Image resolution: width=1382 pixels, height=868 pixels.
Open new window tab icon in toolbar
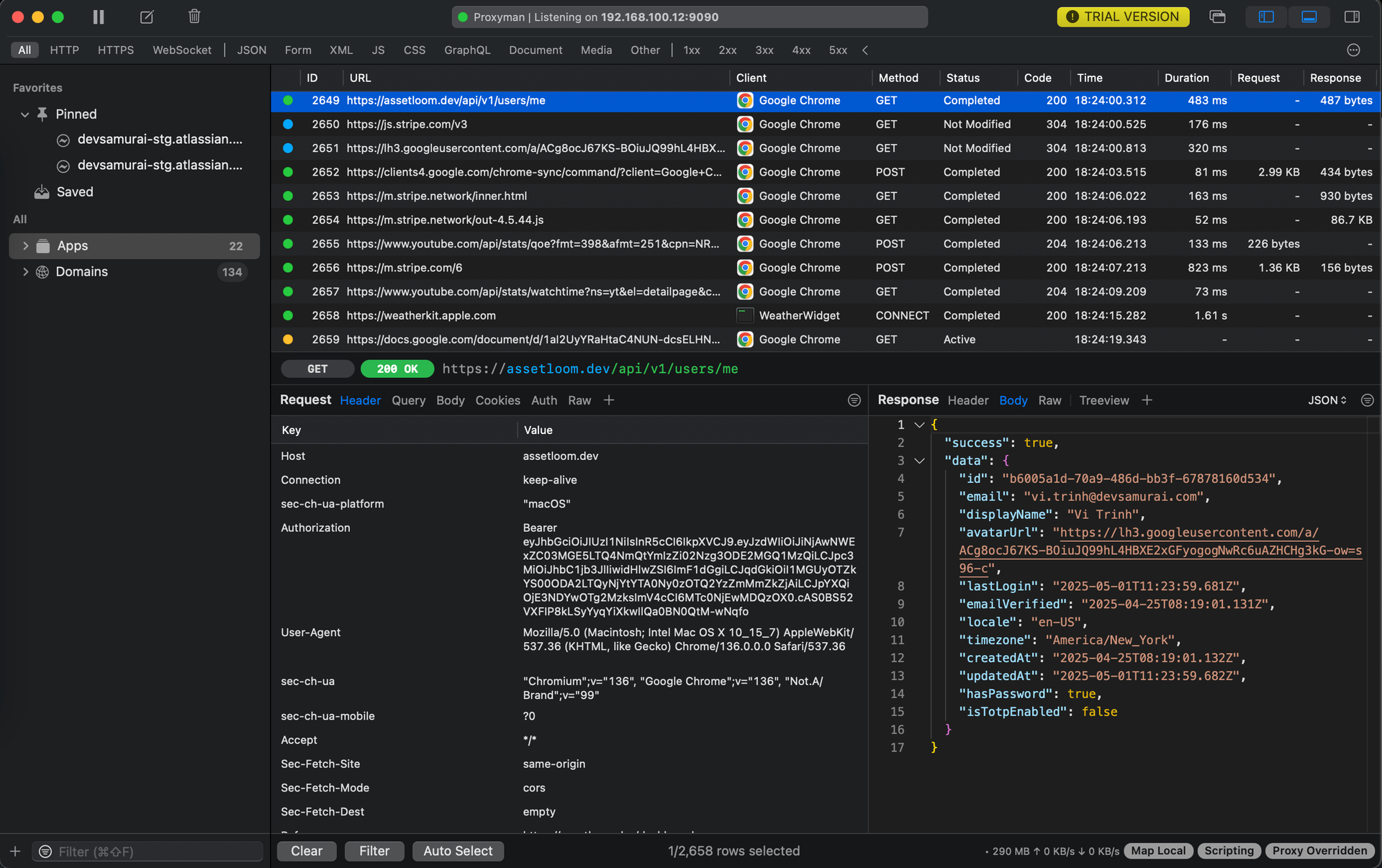(1217, 17)
